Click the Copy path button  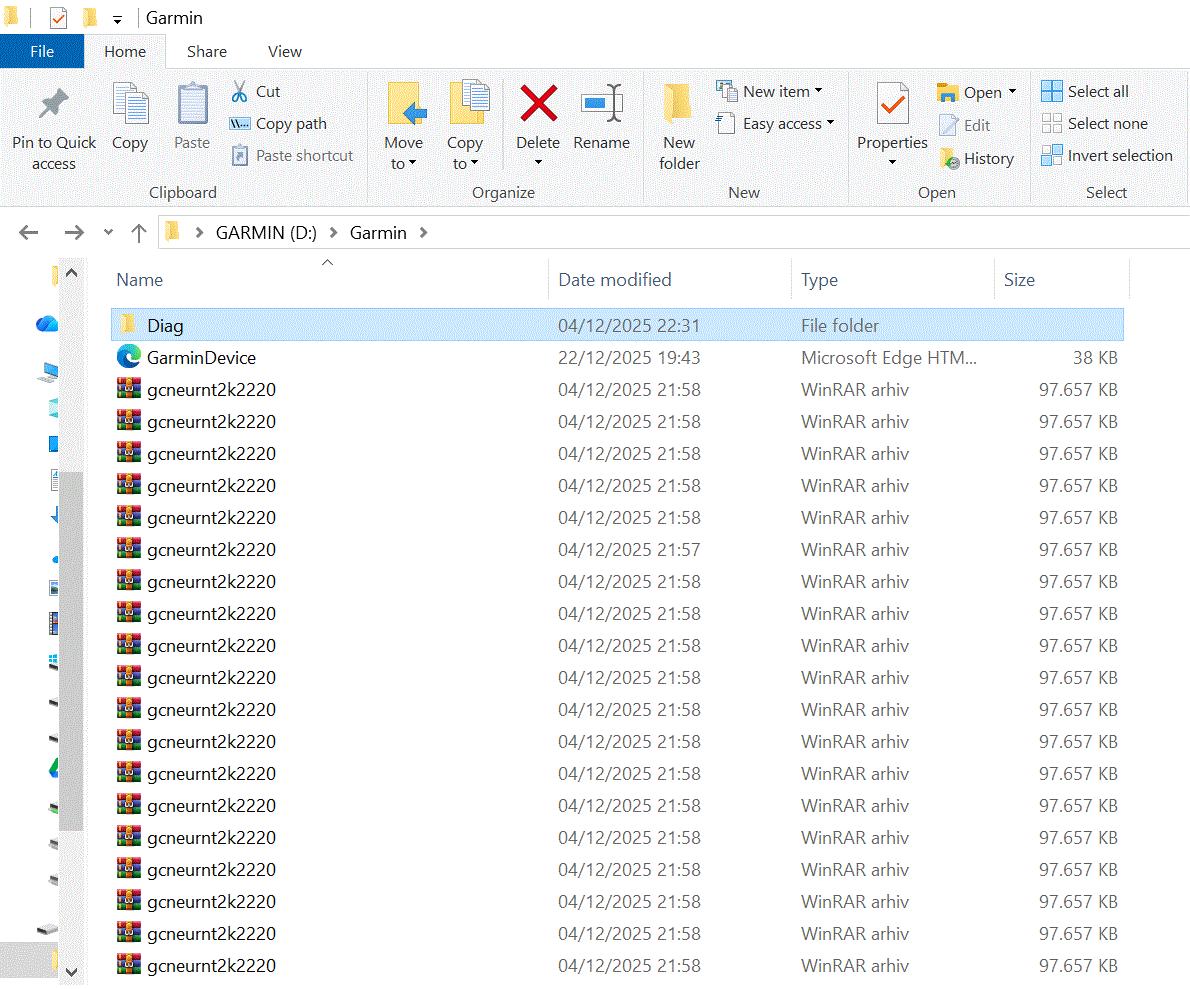[279, 124]
